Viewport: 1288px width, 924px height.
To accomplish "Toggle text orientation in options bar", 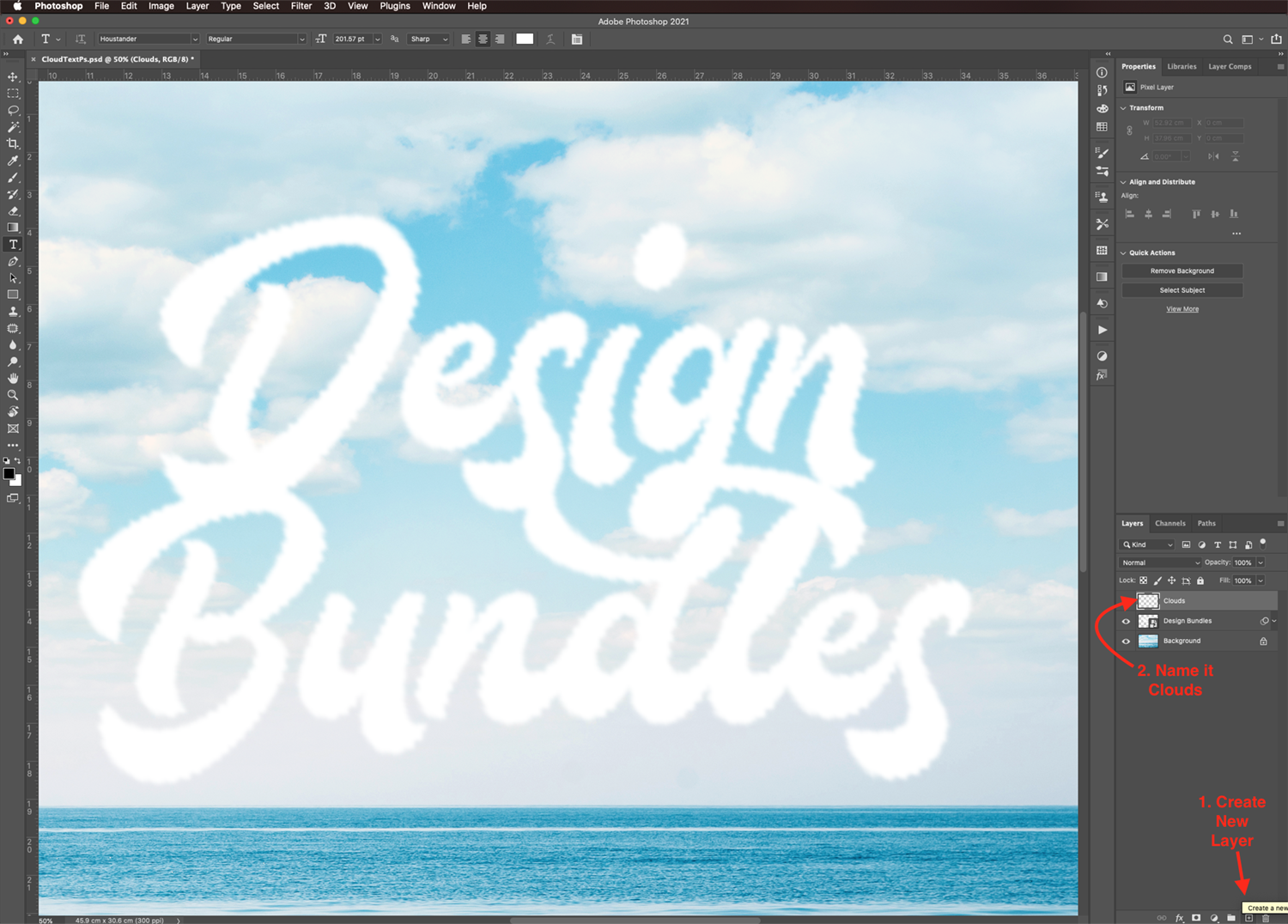I will [x=81, y=39].
